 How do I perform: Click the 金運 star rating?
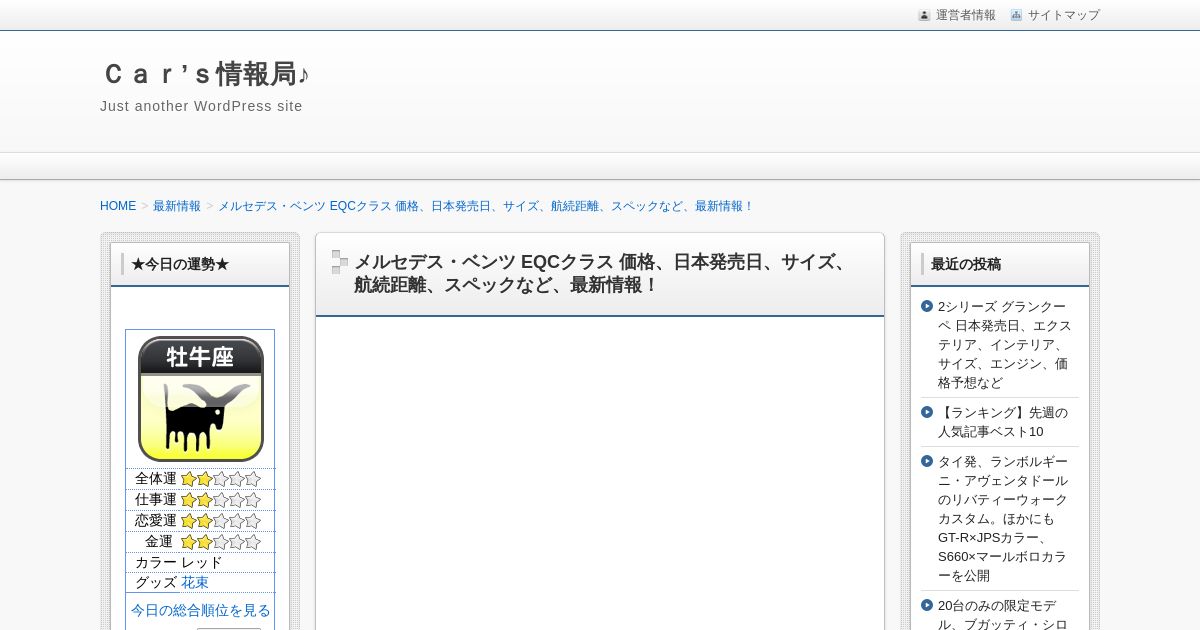[220, 542]
